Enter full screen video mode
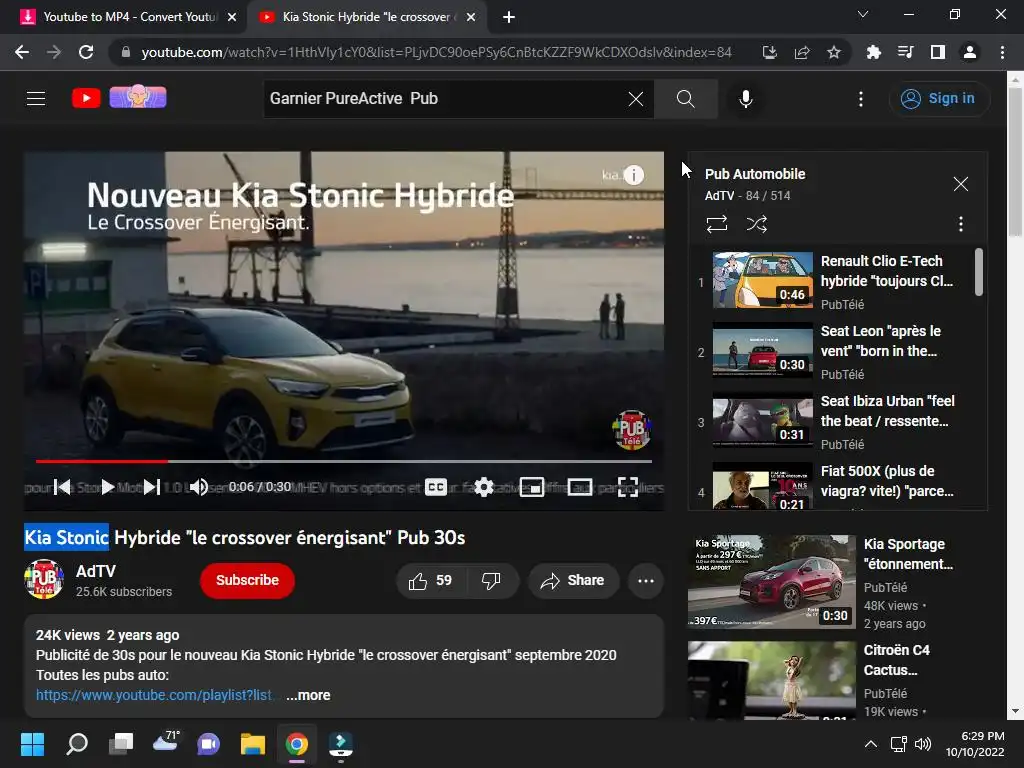This screenshot has width=1024, height=768. click(628, 487)
